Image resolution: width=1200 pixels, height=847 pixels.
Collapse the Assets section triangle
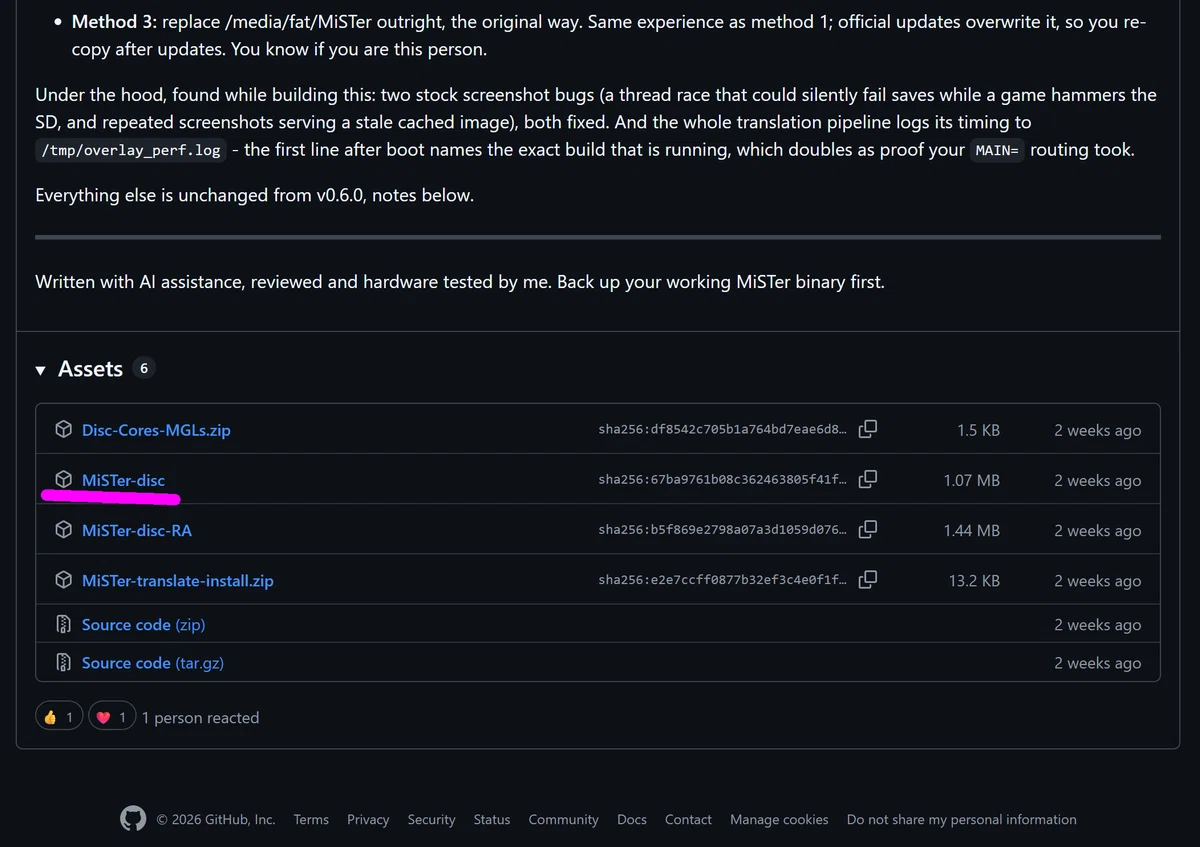tap(41, 370)
